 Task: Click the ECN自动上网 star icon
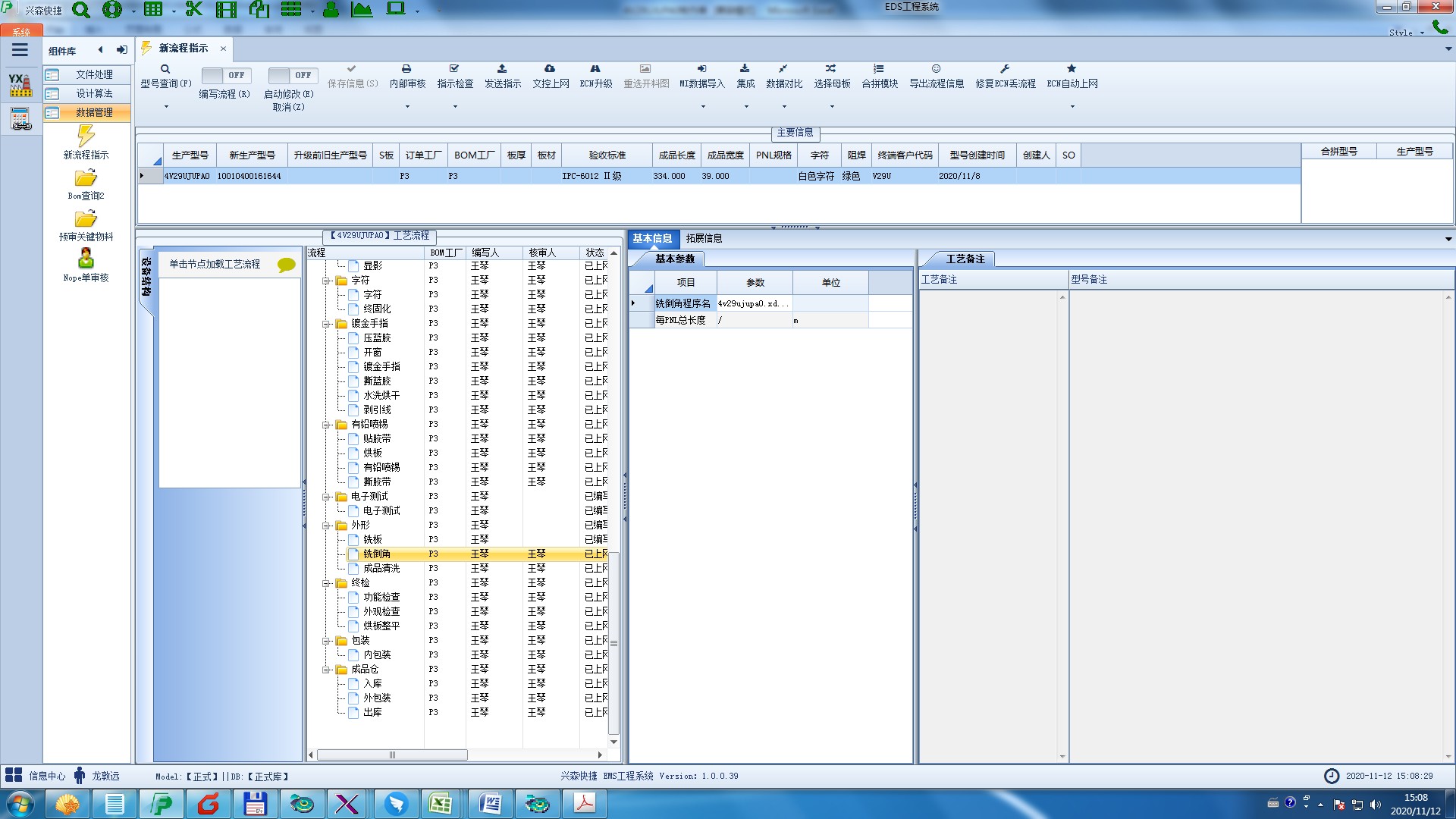pyautogui.click(x=1072, y=69)
